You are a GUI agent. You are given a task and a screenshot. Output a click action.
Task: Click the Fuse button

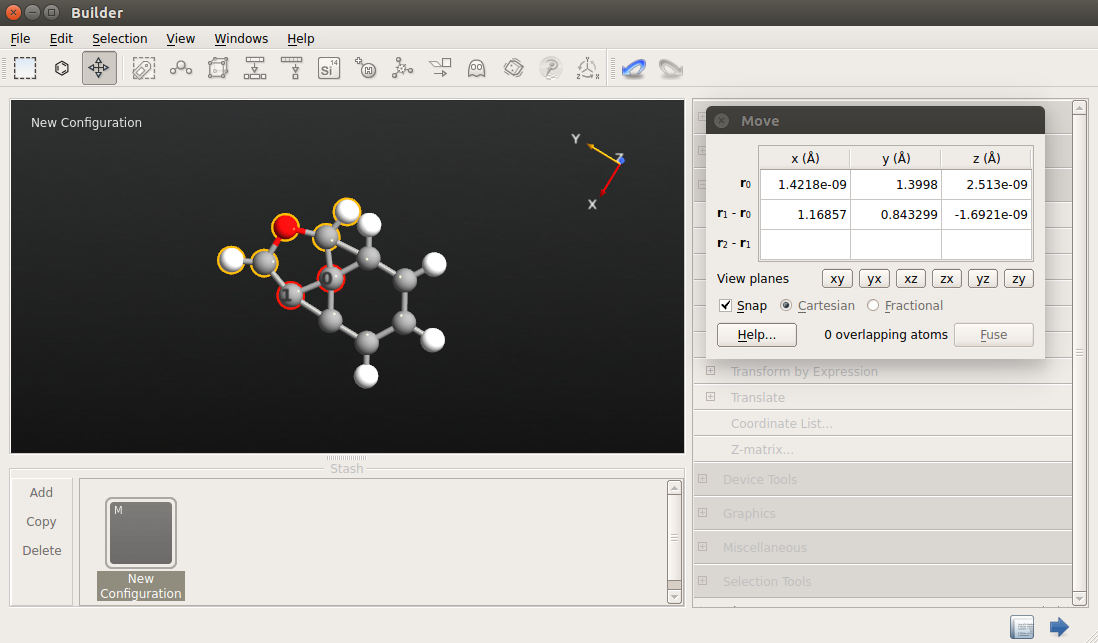point(994,335)
